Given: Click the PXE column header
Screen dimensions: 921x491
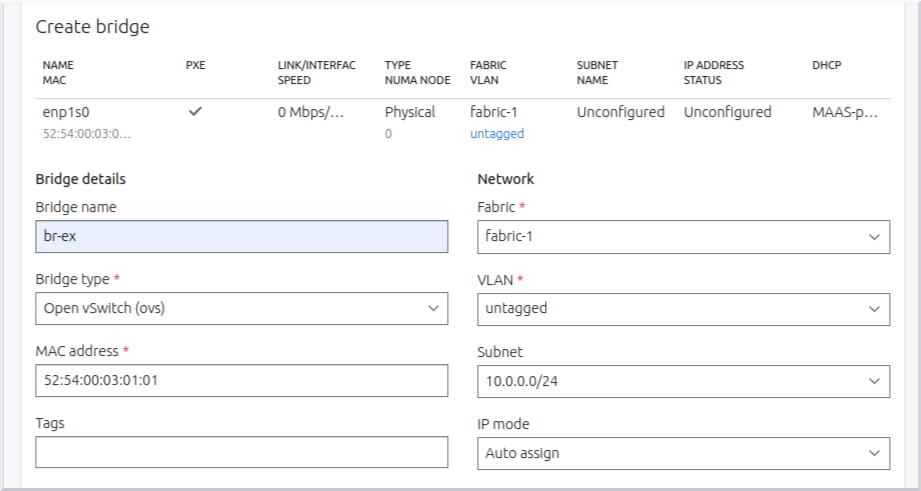Looking at the screenshot, I should click(195, 65).
